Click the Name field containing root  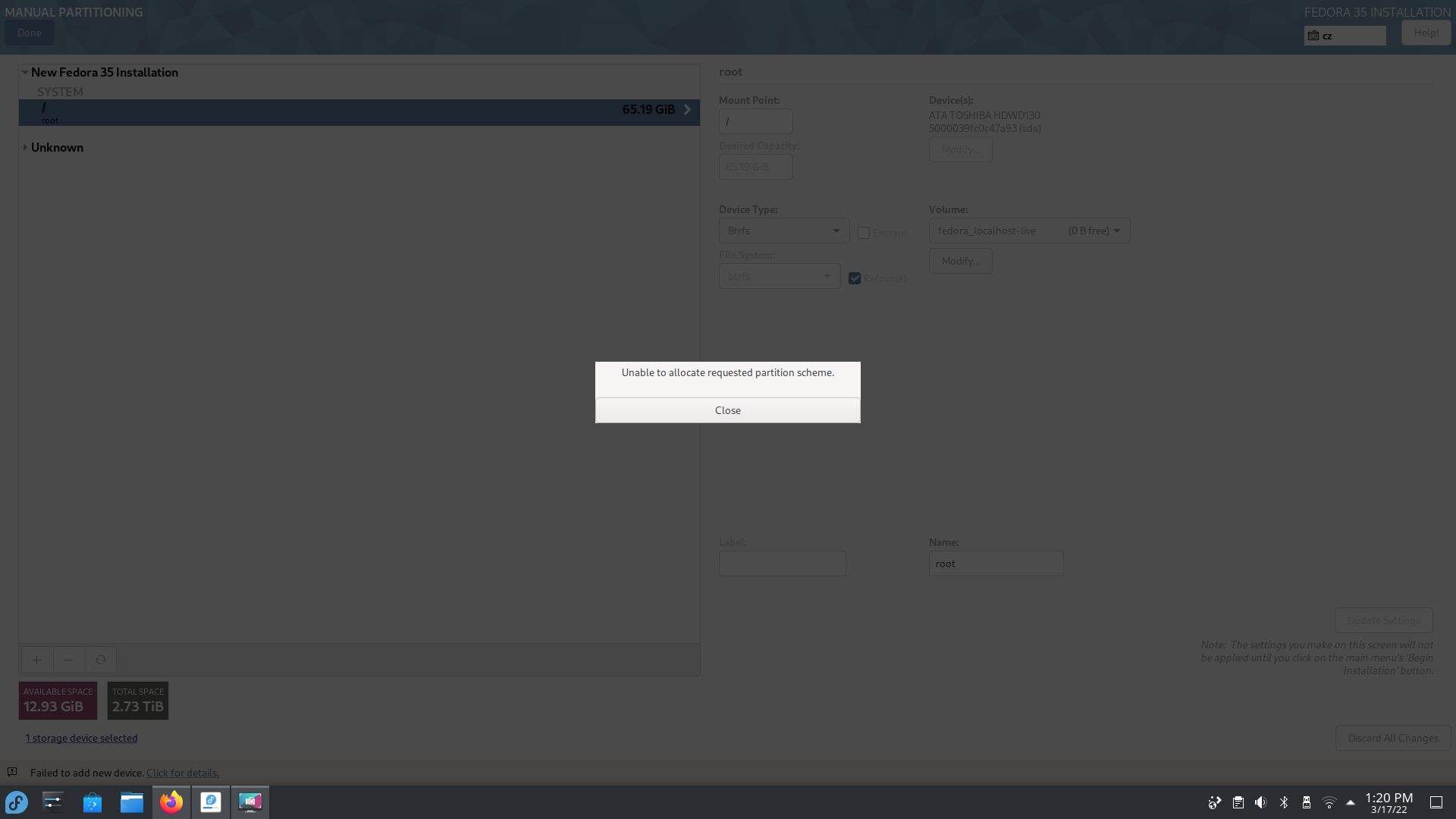coord(996,563)
